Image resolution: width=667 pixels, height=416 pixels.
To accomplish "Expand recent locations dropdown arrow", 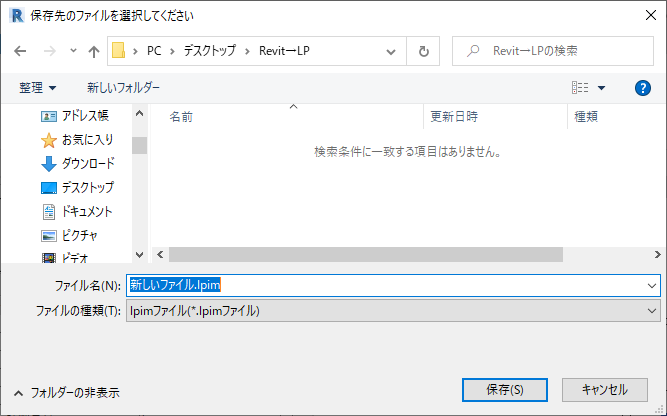I will [x=73, y=51].
